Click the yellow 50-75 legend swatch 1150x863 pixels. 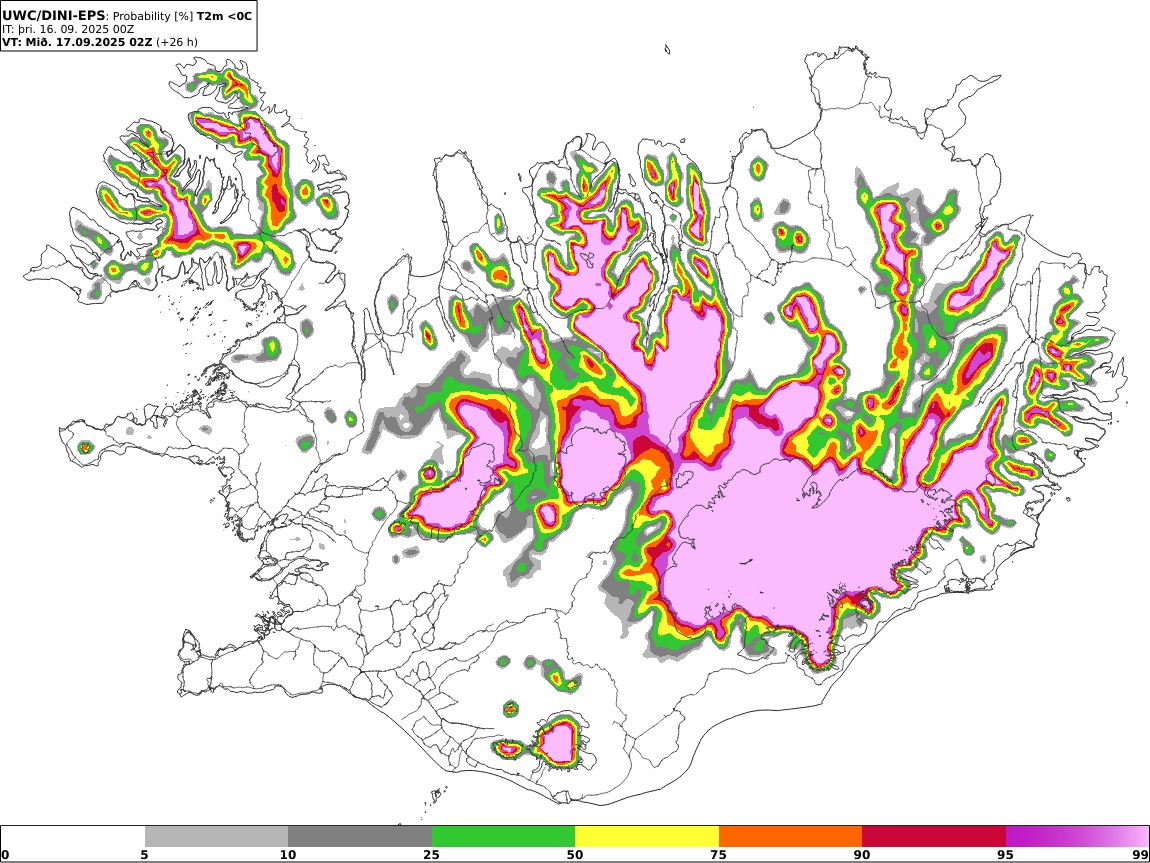pos(647,837)
